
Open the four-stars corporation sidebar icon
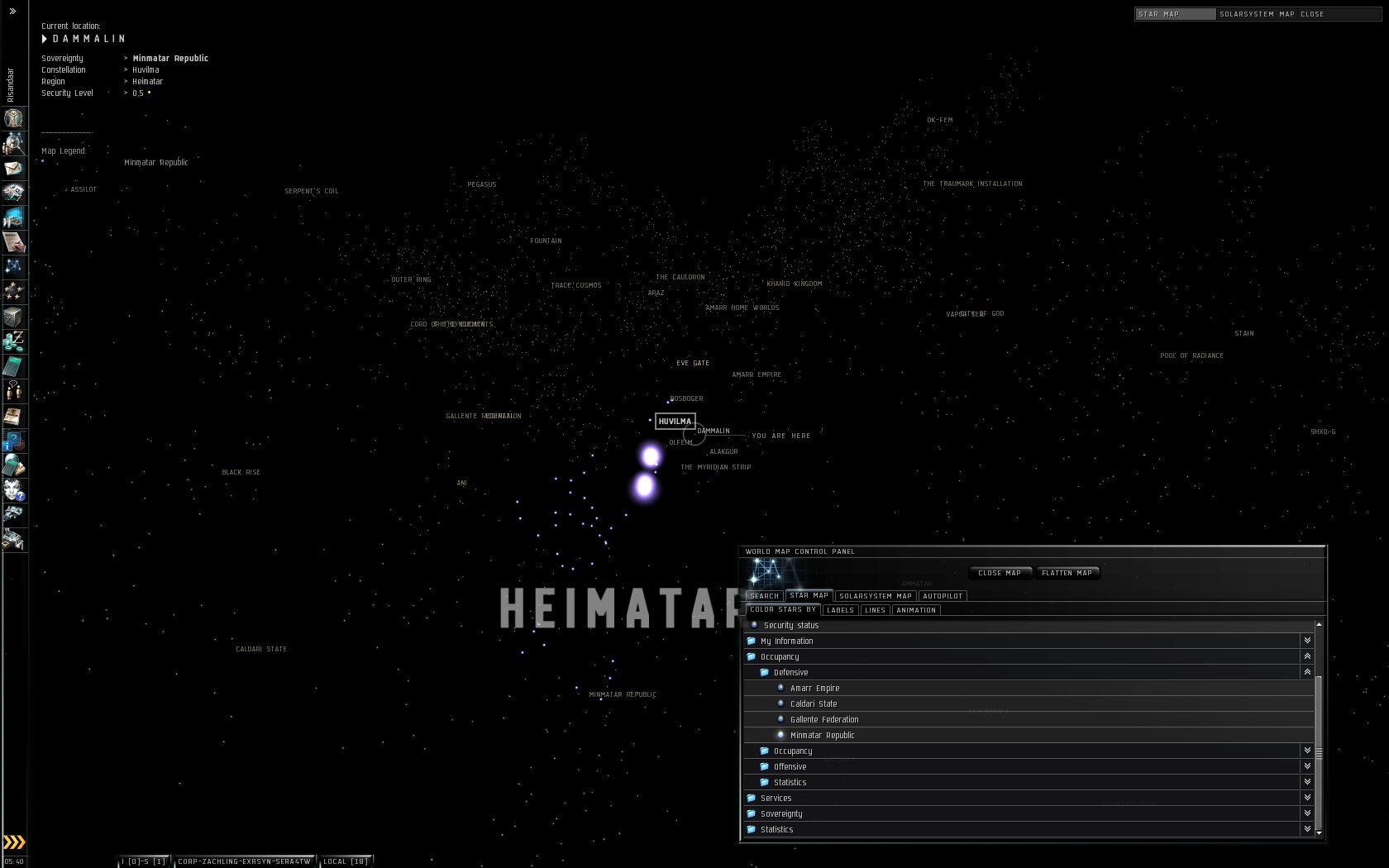point(13,292)
